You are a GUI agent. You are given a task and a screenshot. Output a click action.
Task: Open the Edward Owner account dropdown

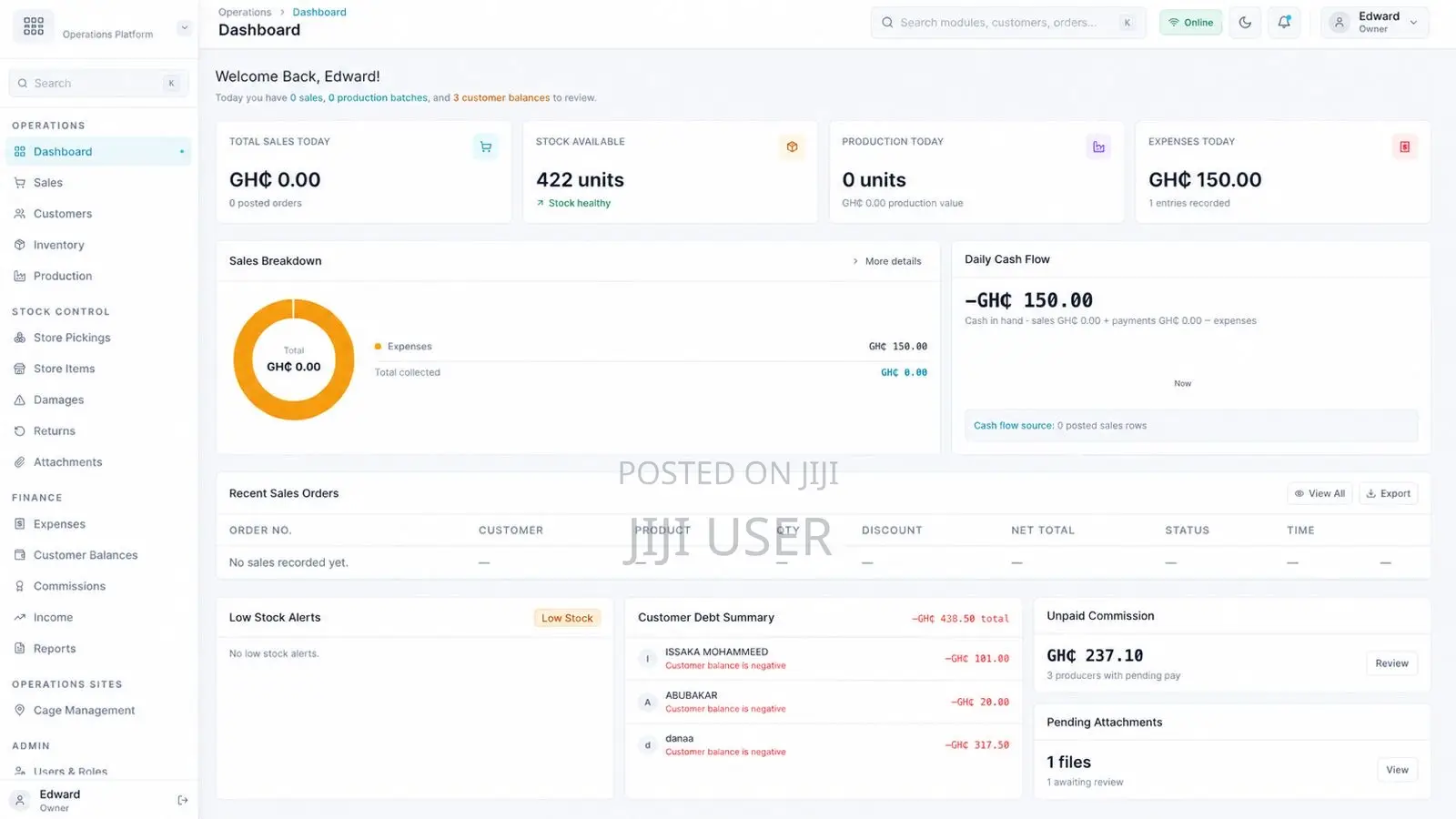[x=1375, y=23]
